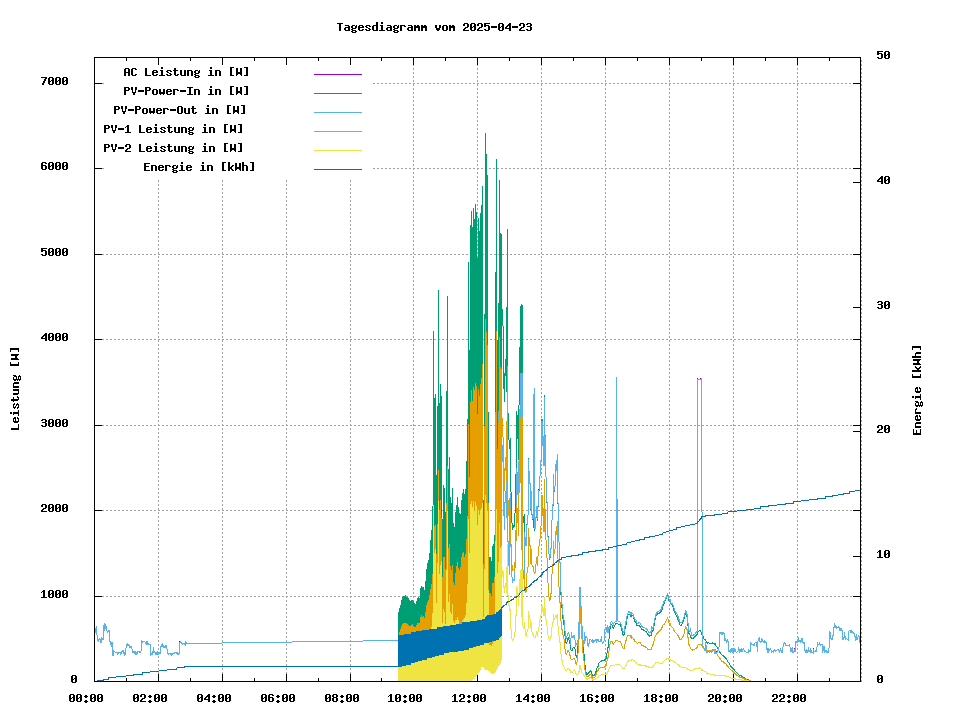Pick the 16:00 time axis tick label
The width and height of the screenshot is (960, 720).
pos(597,698)
